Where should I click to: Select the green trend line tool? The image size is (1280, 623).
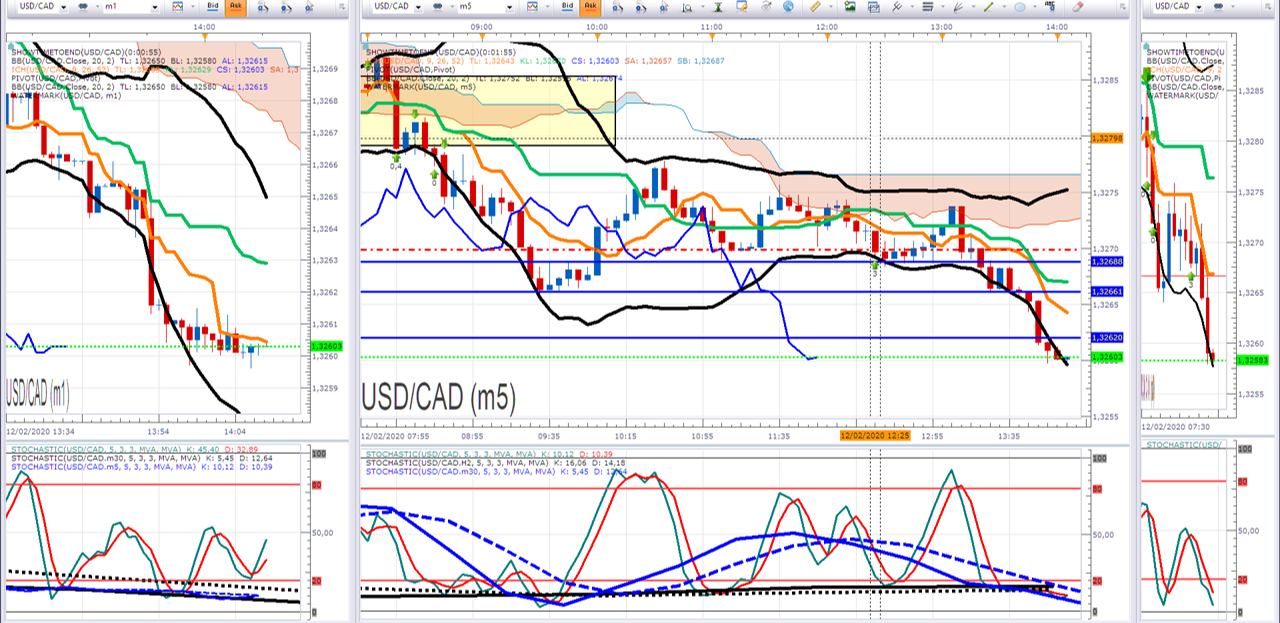tap(989, 7)
